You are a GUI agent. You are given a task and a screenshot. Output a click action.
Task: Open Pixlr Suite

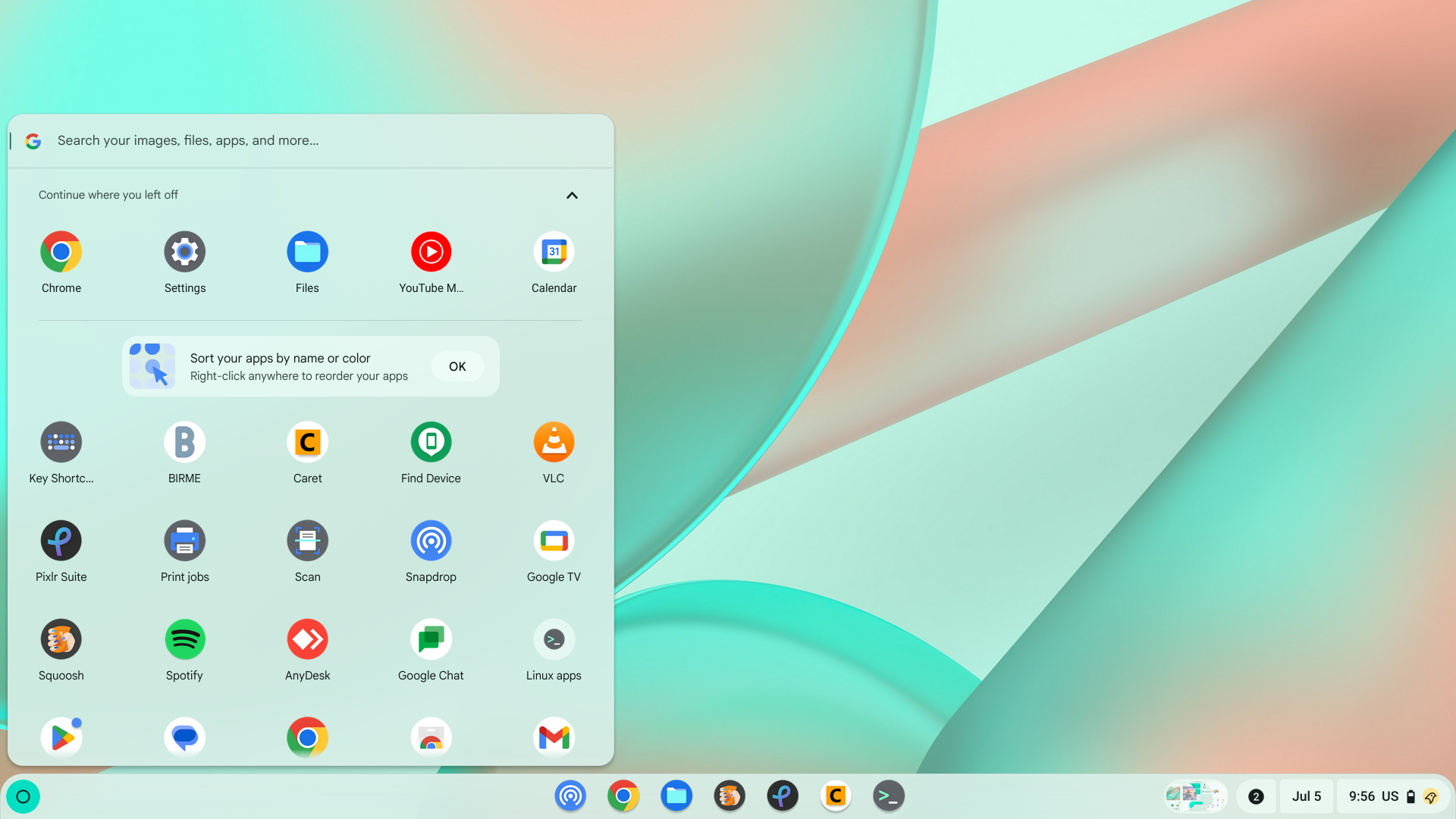click(x=61, y=540)
